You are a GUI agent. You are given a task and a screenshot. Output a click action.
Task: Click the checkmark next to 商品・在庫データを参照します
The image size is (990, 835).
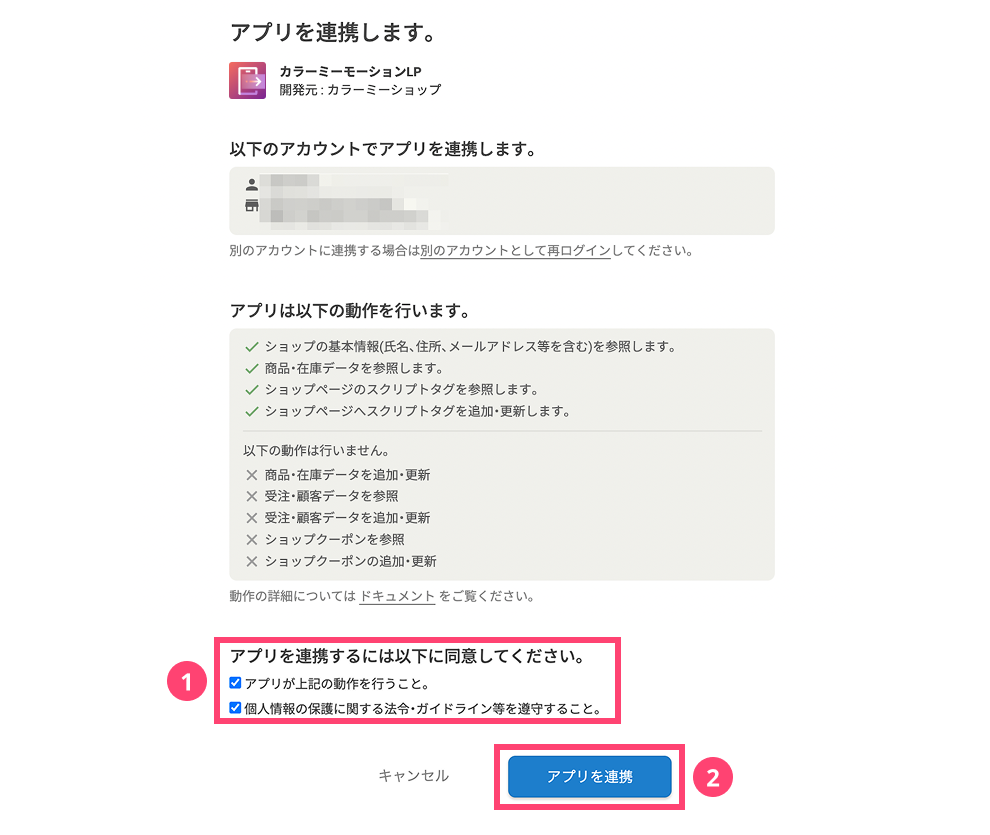point(252,368)
